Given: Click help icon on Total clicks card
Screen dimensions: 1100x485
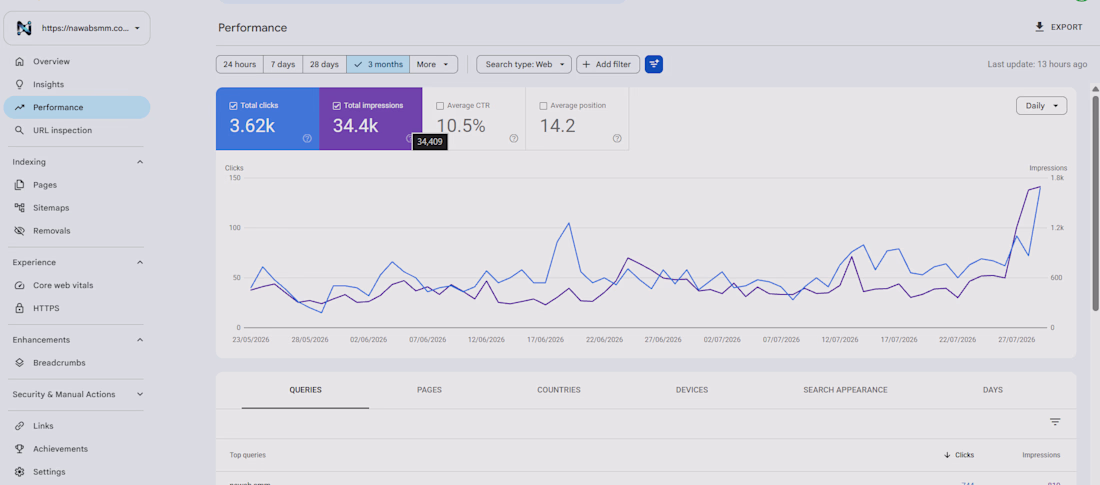Looking at the screenshot, I should point(307,138).
